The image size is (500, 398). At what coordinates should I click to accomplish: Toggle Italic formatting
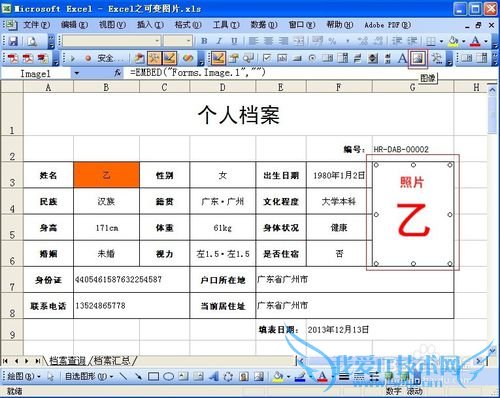click(x=219, y=41)
